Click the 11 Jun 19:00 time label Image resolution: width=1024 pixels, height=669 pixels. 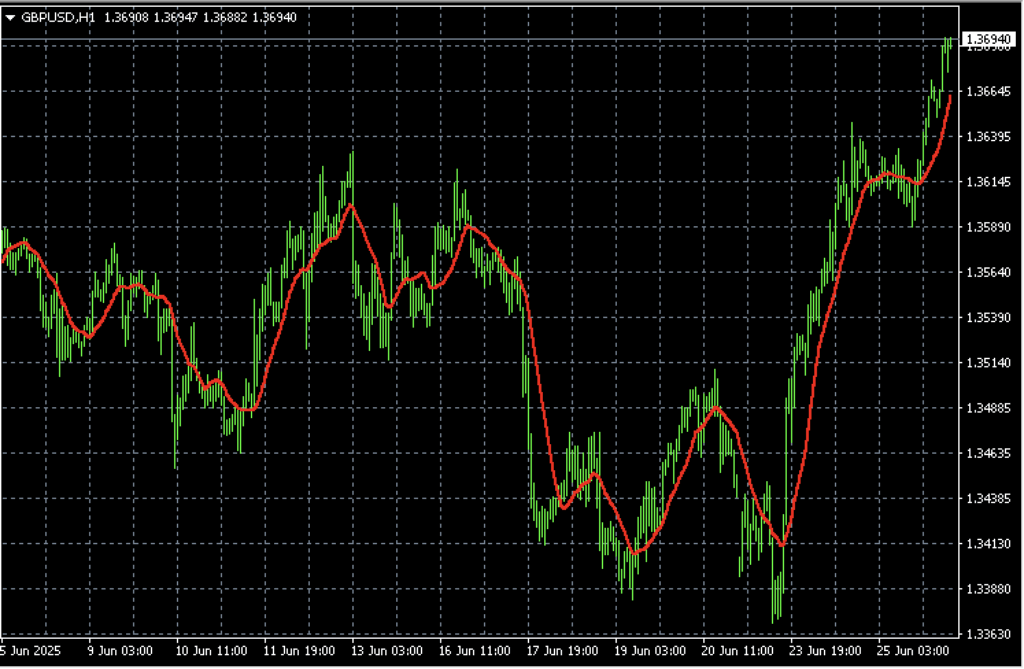(x=297, y=650)
